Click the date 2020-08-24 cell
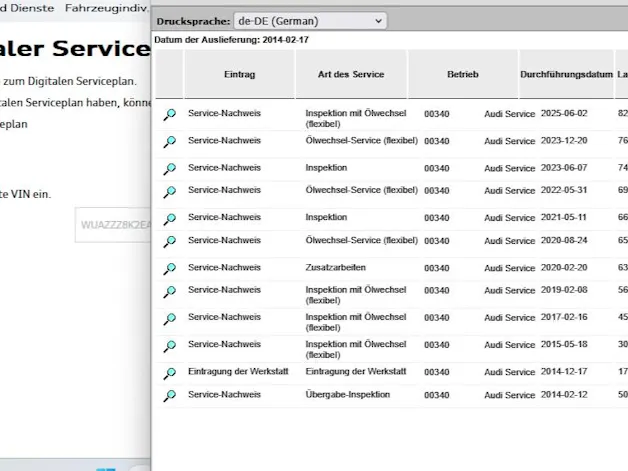Image resolution: width=628 pixels, height=471 pixels. tap(564, 240)
